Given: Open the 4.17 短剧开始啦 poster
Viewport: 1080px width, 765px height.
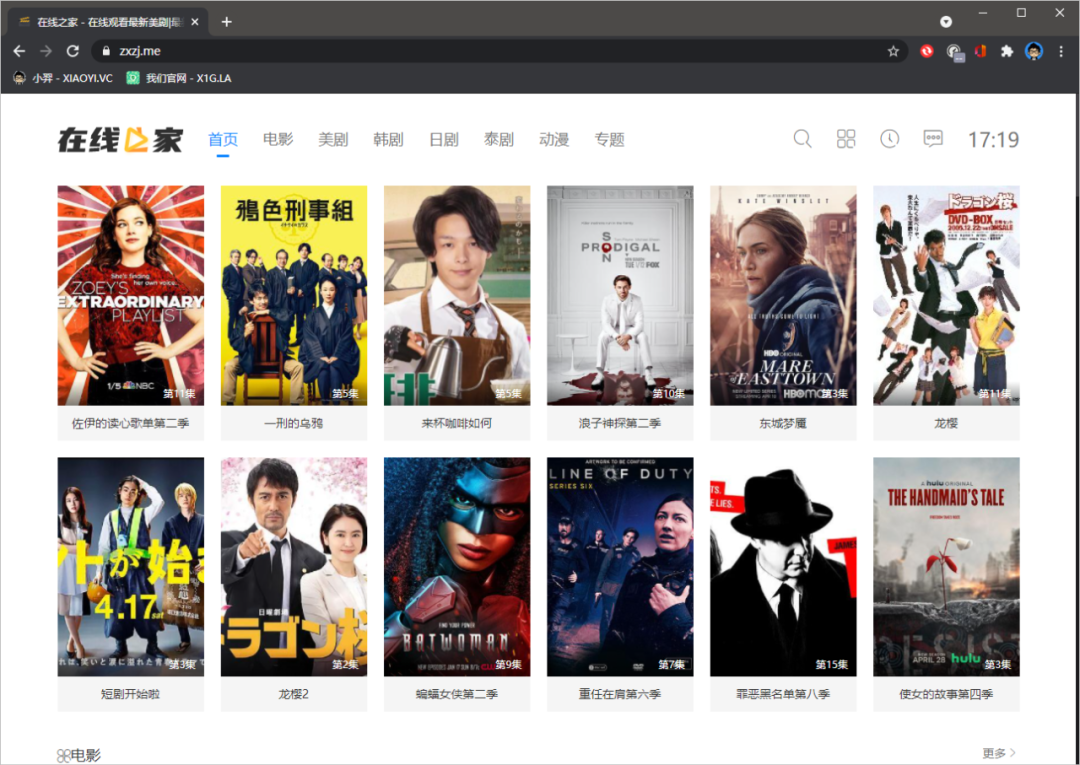Looking at the screenshot, I should coord(131,567).
